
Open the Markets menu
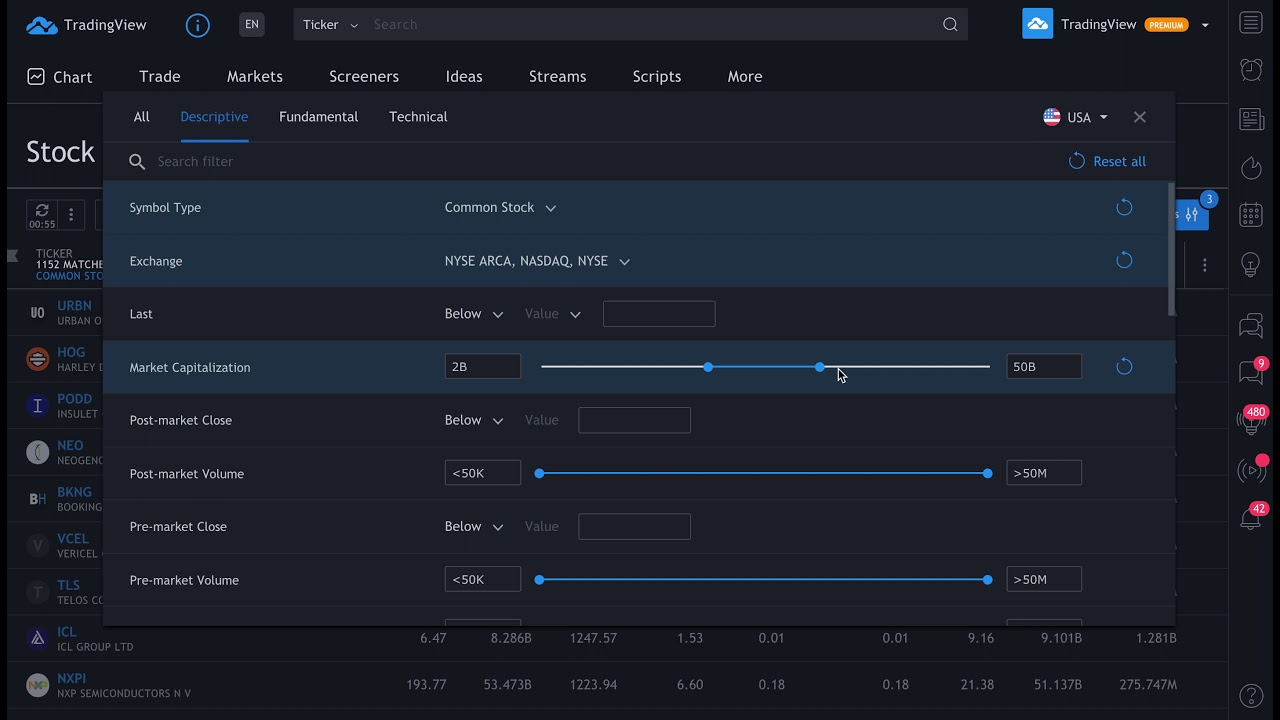tap(255, 77)
